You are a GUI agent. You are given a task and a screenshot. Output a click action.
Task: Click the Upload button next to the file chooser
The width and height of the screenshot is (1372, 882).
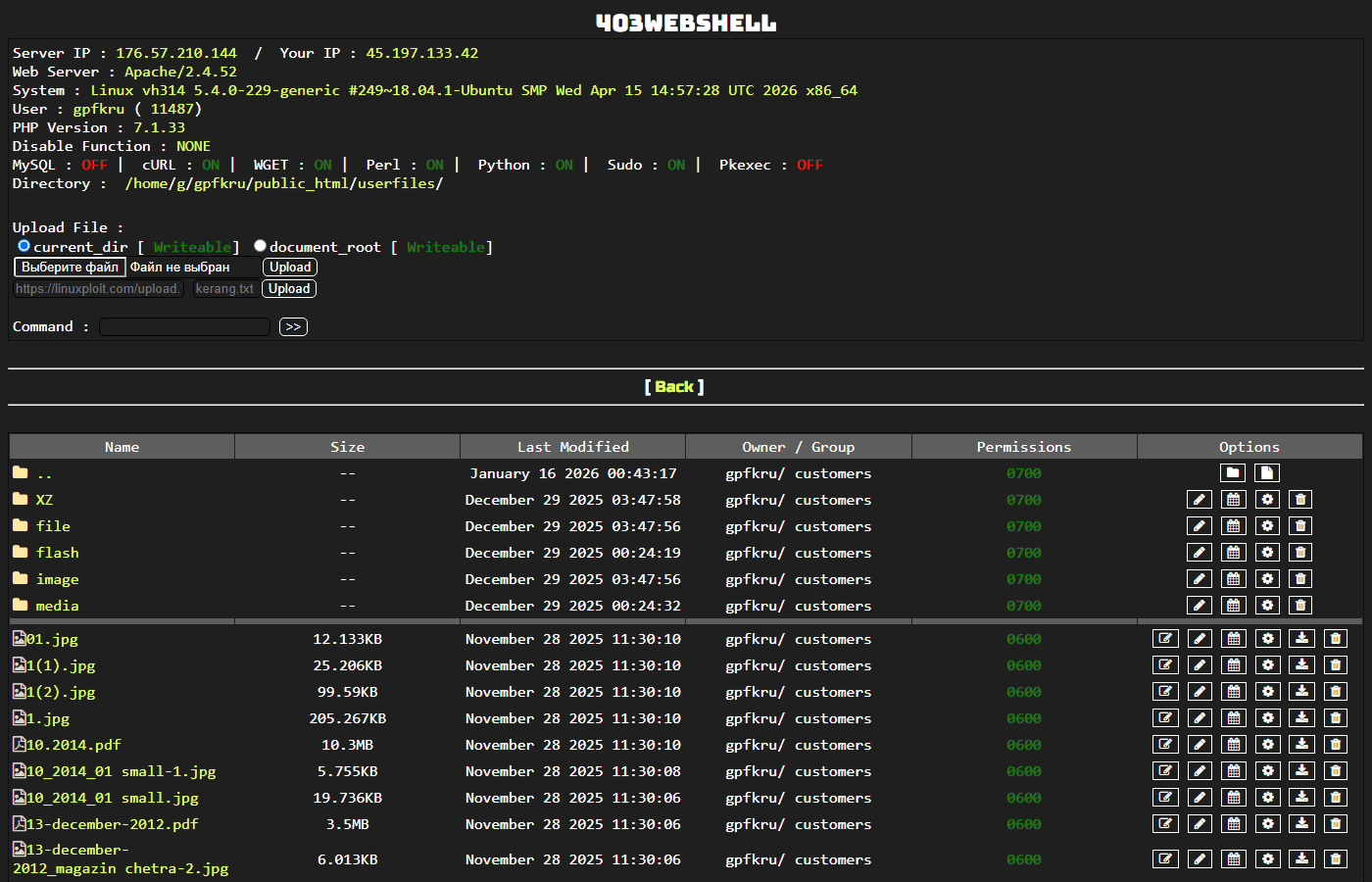(290, 268)
